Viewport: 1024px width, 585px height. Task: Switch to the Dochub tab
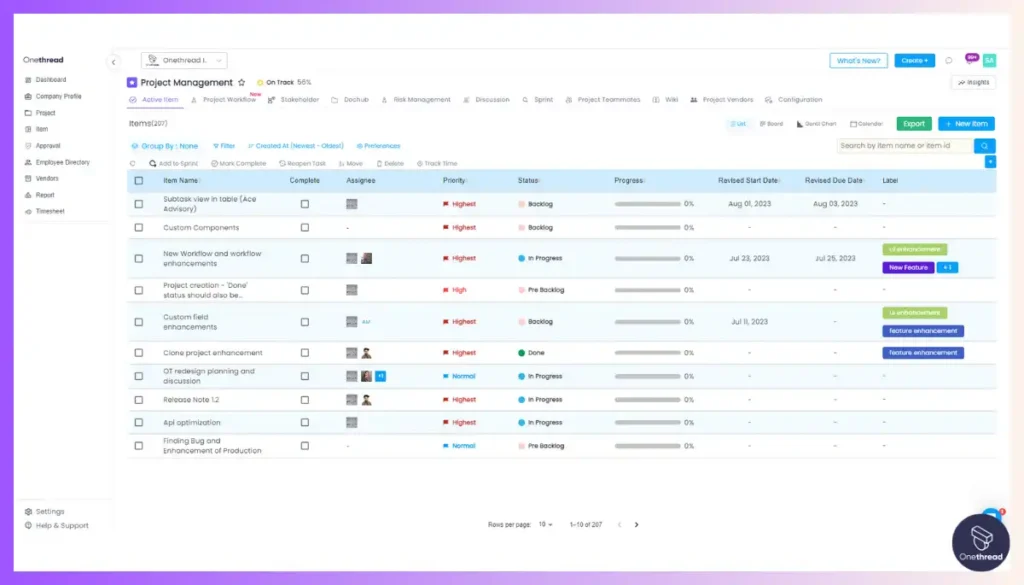[x=351, y=100]
